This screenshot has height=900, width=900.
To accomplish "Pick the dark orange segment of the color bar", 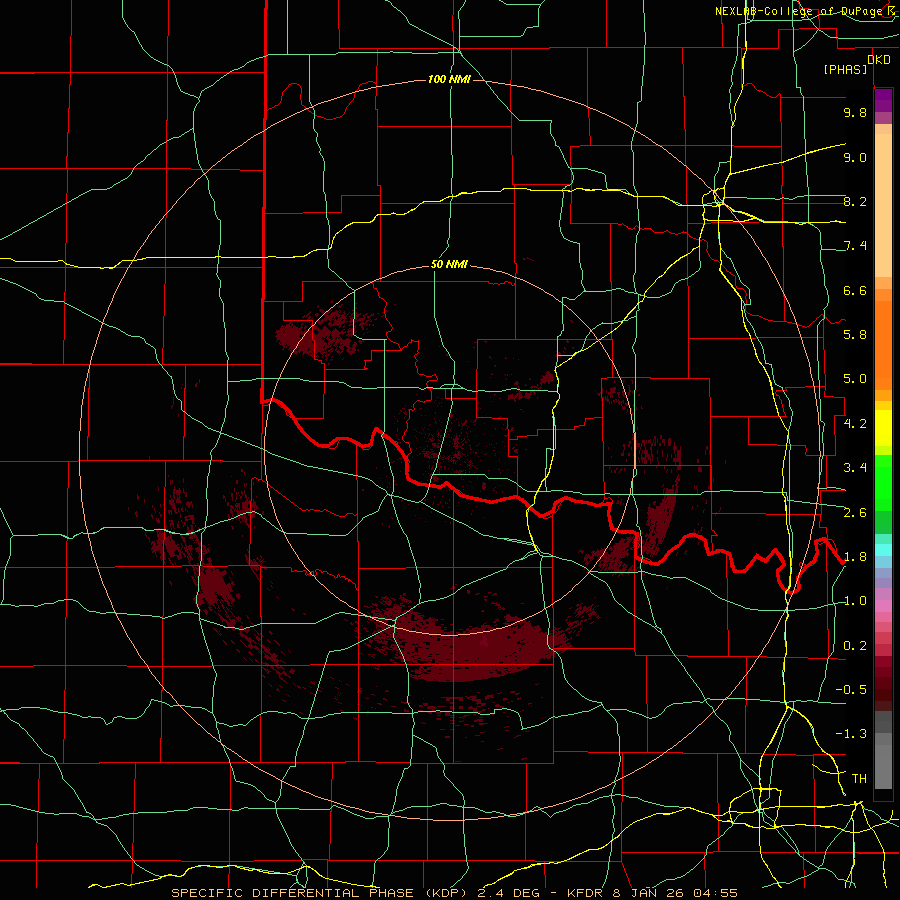I will [883, 344].
